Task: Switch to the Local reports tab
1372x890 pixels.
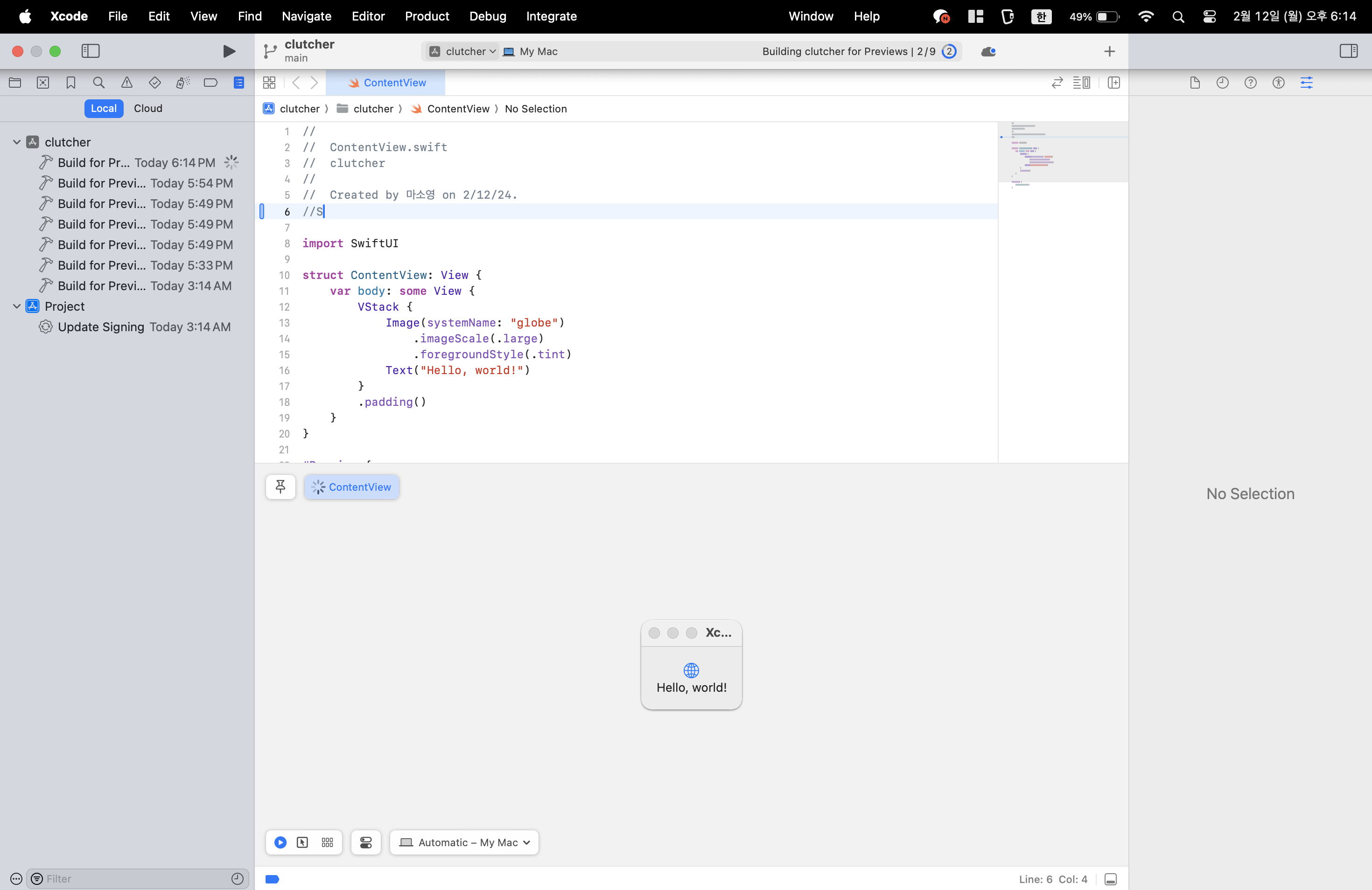Action: coord(104,108)
